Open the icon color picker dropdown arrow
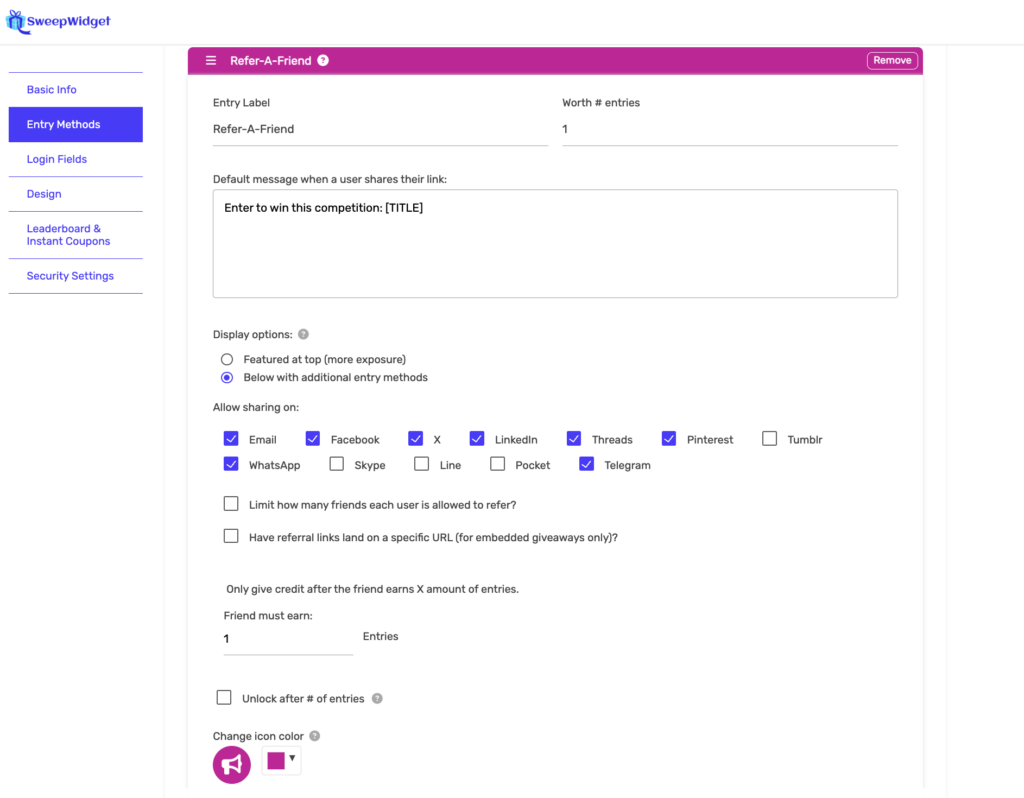The height and width of the screenshot is (798, 1024). coord(292,759)
